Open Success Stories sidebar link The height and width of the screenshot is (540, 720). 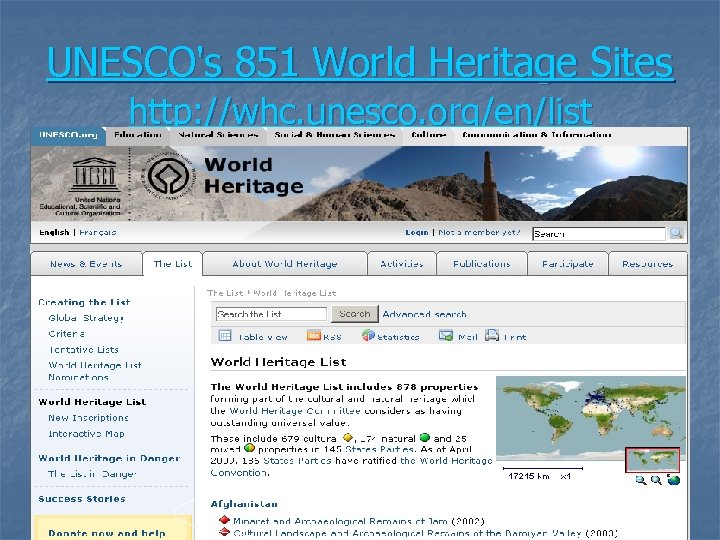point(82,499)
